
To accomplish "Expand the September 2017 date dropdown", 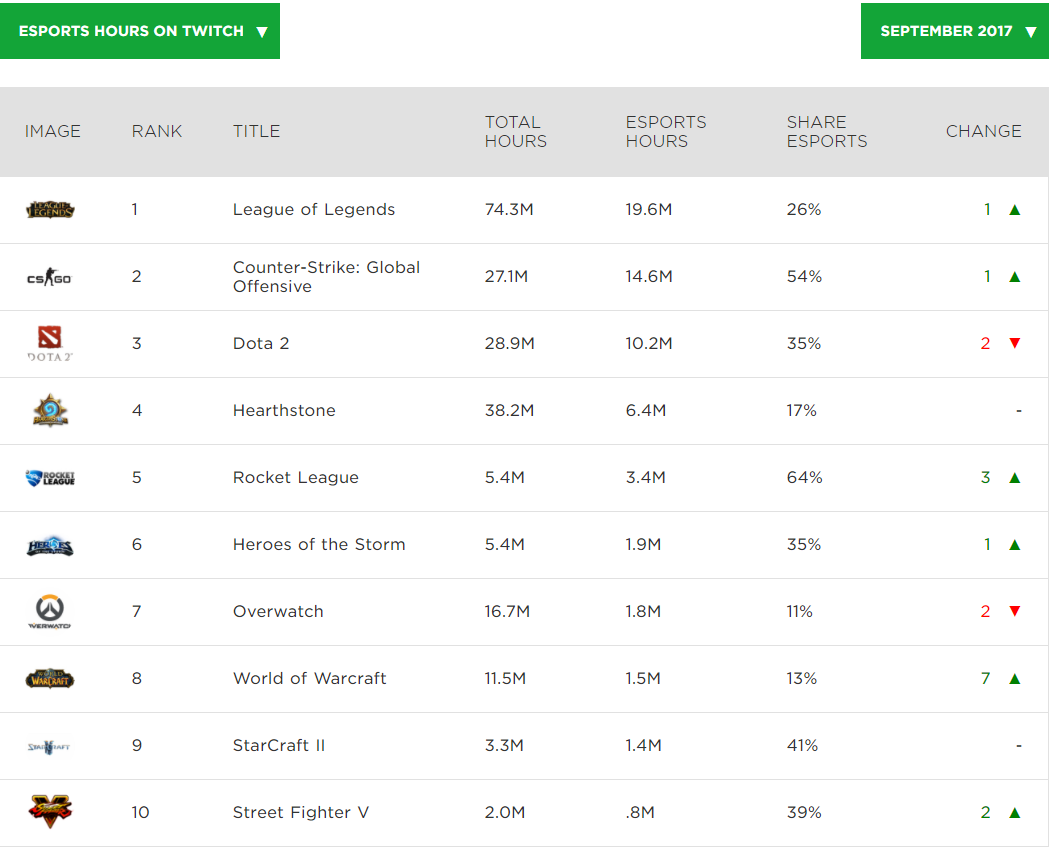I will pos(954,31).
